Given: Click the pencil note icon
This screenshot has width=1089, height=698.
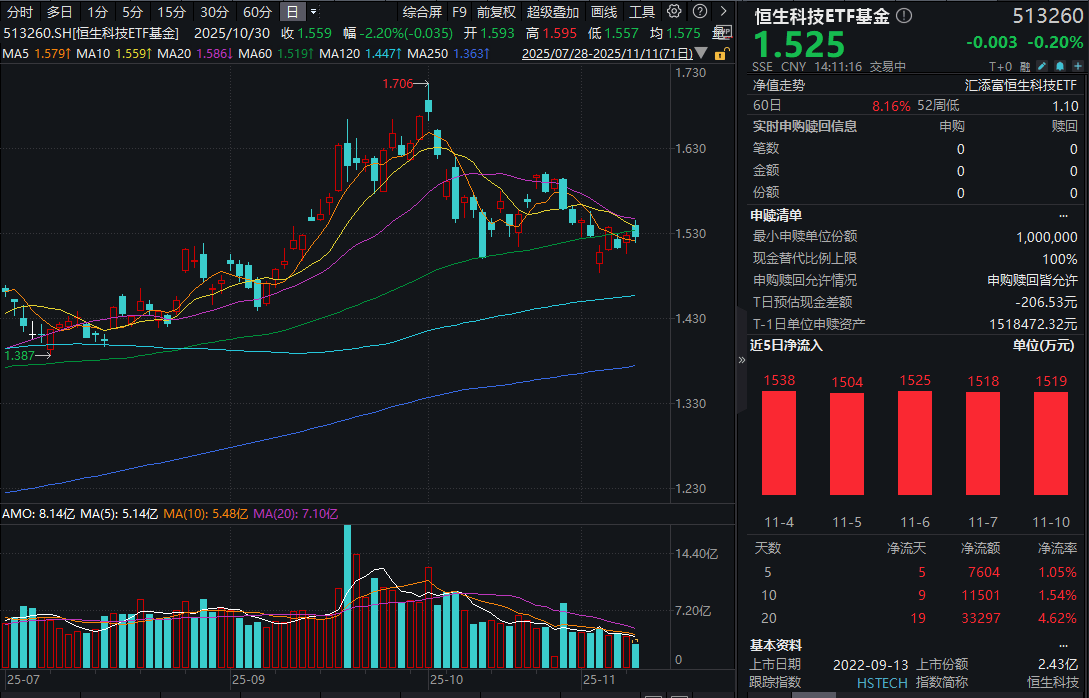Looking at the screenshot, I should pyautogui.click(x=1043, y=66).
